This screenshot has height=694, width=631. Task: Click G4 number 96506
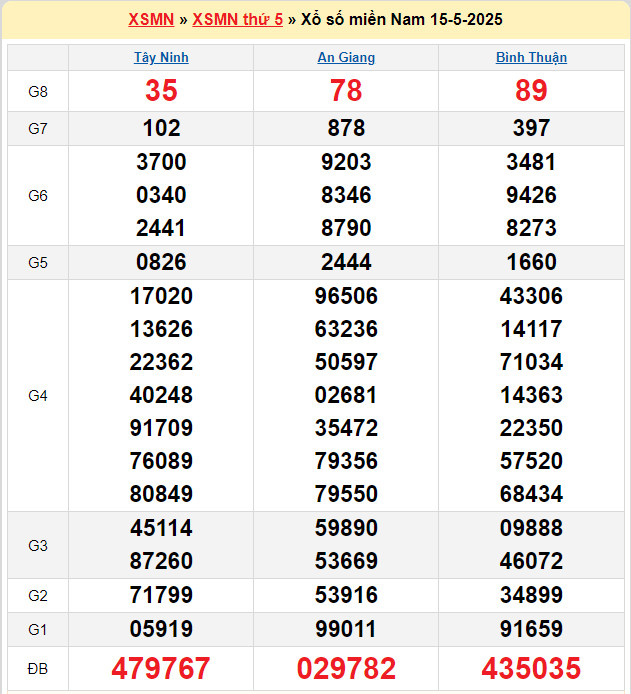(x=346, y=296)
